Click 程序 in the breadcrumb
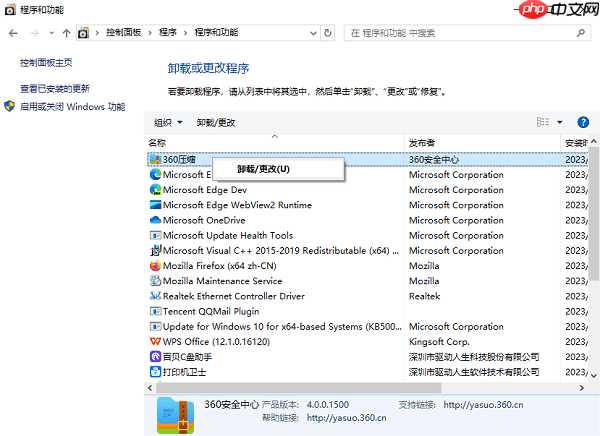This screenshot has height=436, width=600. pyautogui.click(x=168, y=33)
